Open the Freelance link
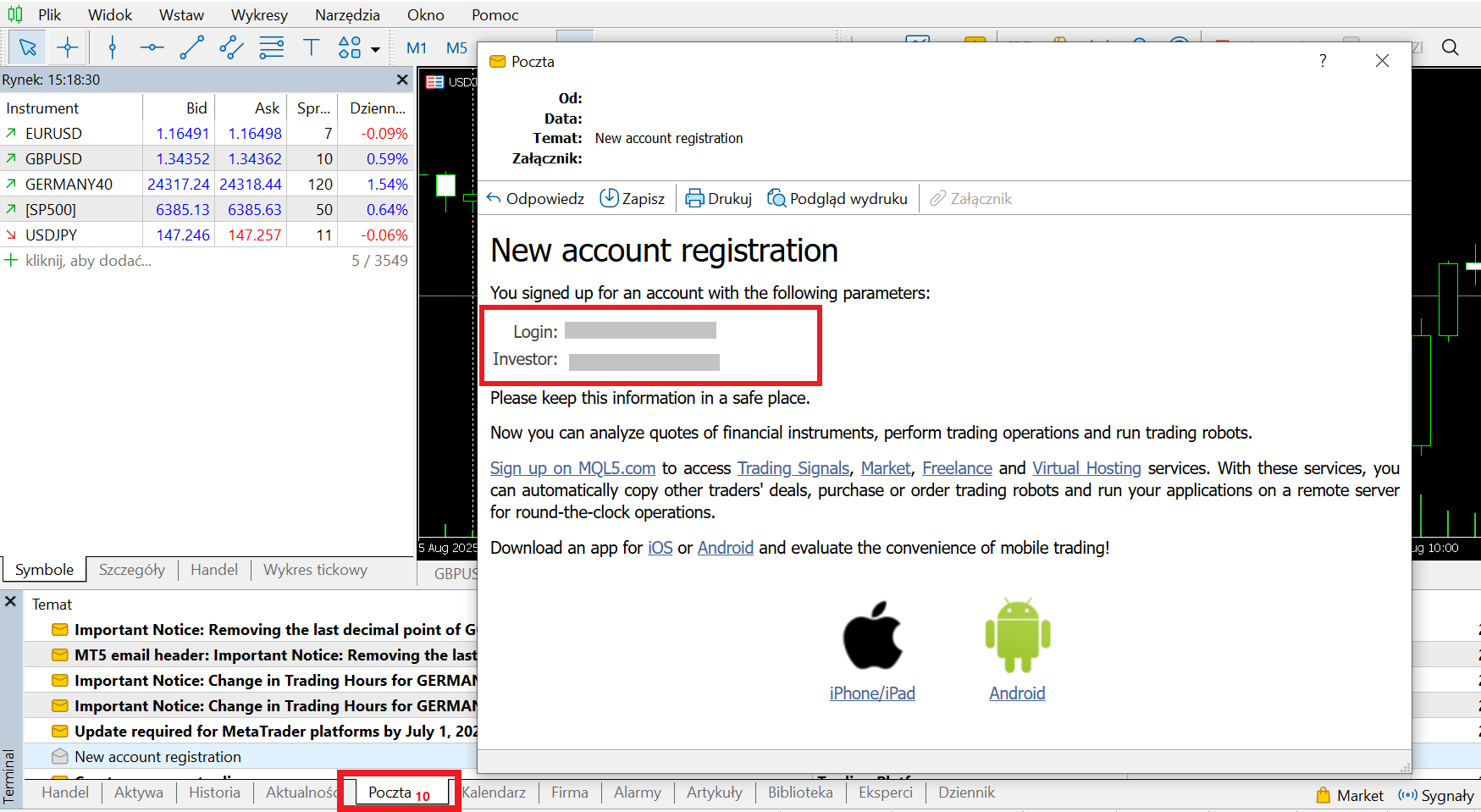The image size is (1481, 812). click(x=957, y=468)
